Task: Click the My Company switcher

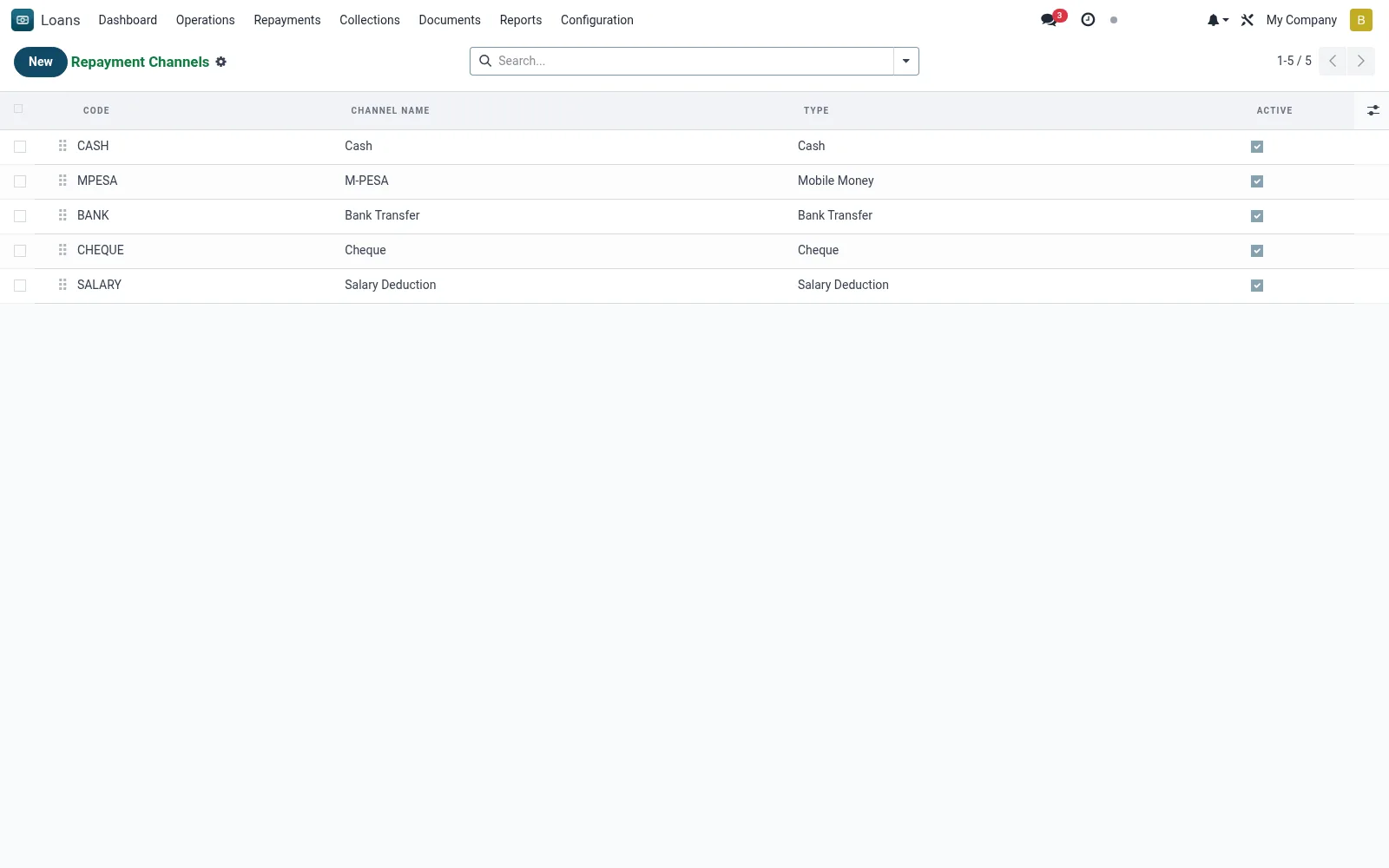Action: coord(1301,20)
